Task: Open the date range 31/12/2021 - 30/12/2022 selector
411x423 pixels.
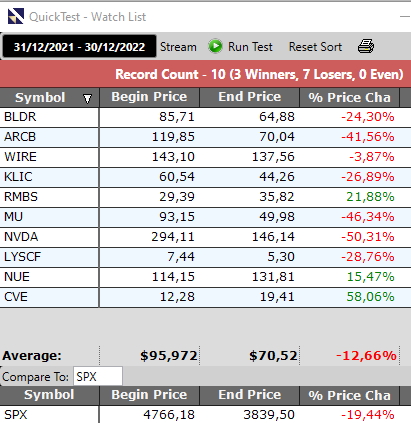Action: coord(79,47)
